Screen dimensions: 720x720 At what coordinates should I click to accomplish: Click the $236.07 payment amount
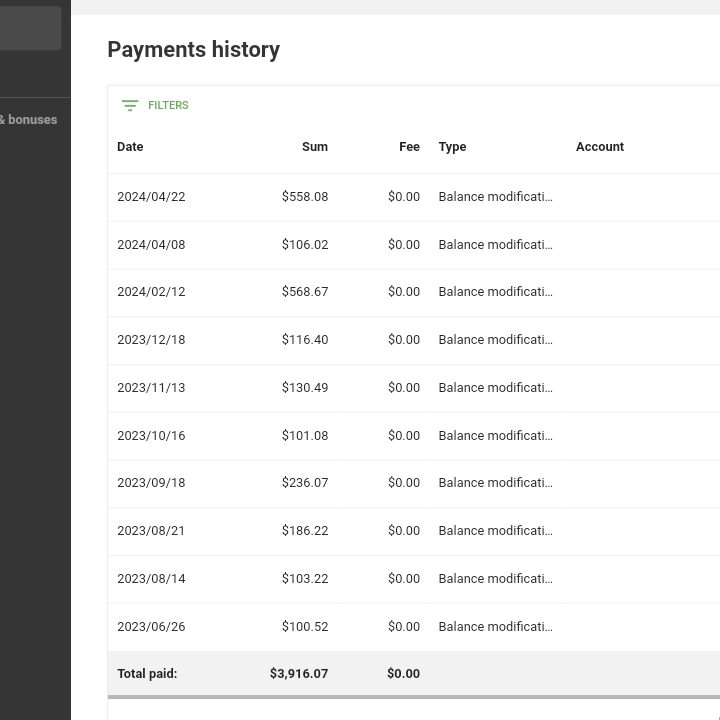[305, 483]
